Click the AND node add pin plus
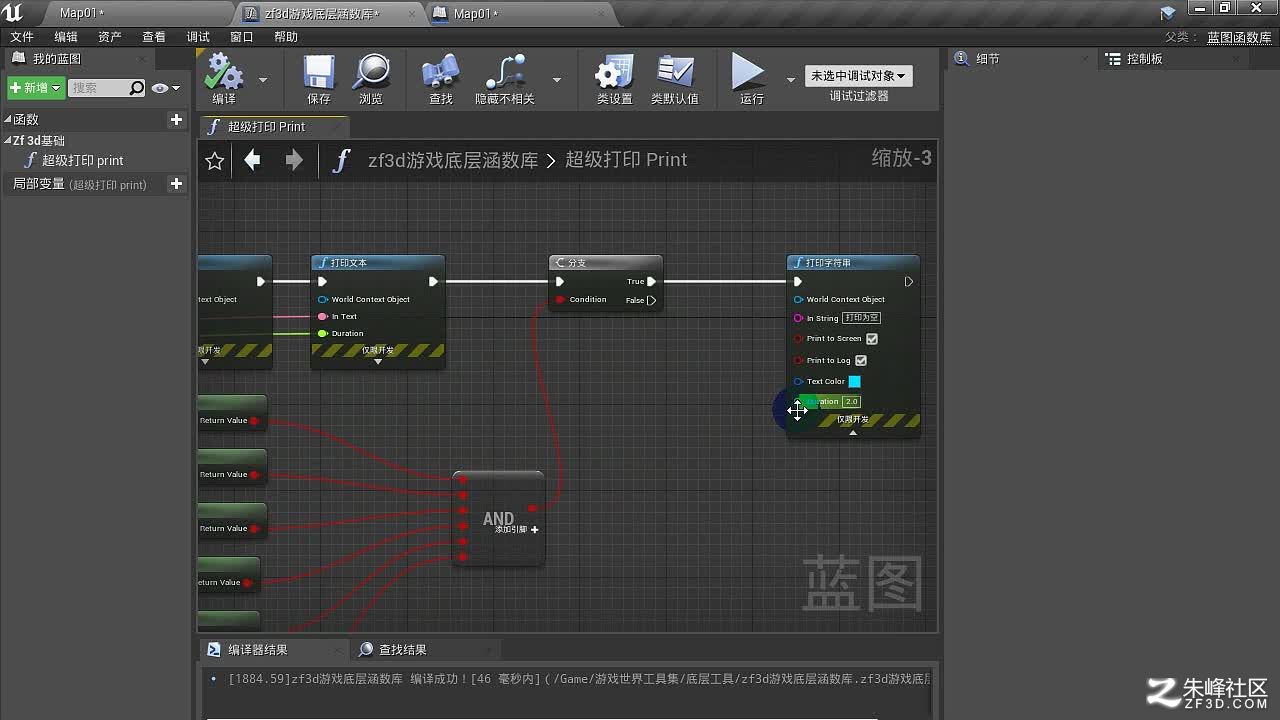1280x720 pixels. point(535,530)
